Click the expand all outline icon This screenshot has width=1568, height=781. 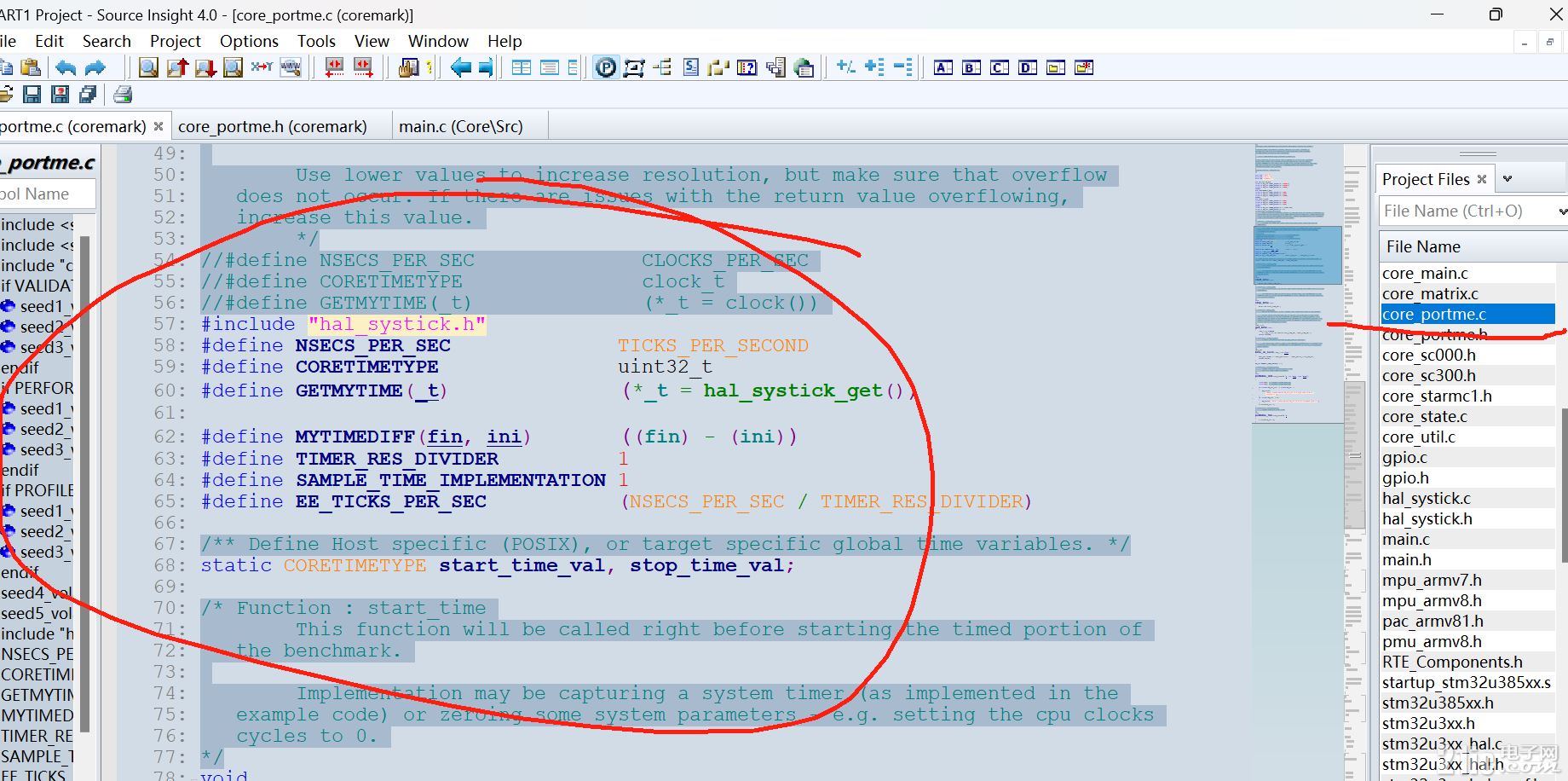point(874,67)
